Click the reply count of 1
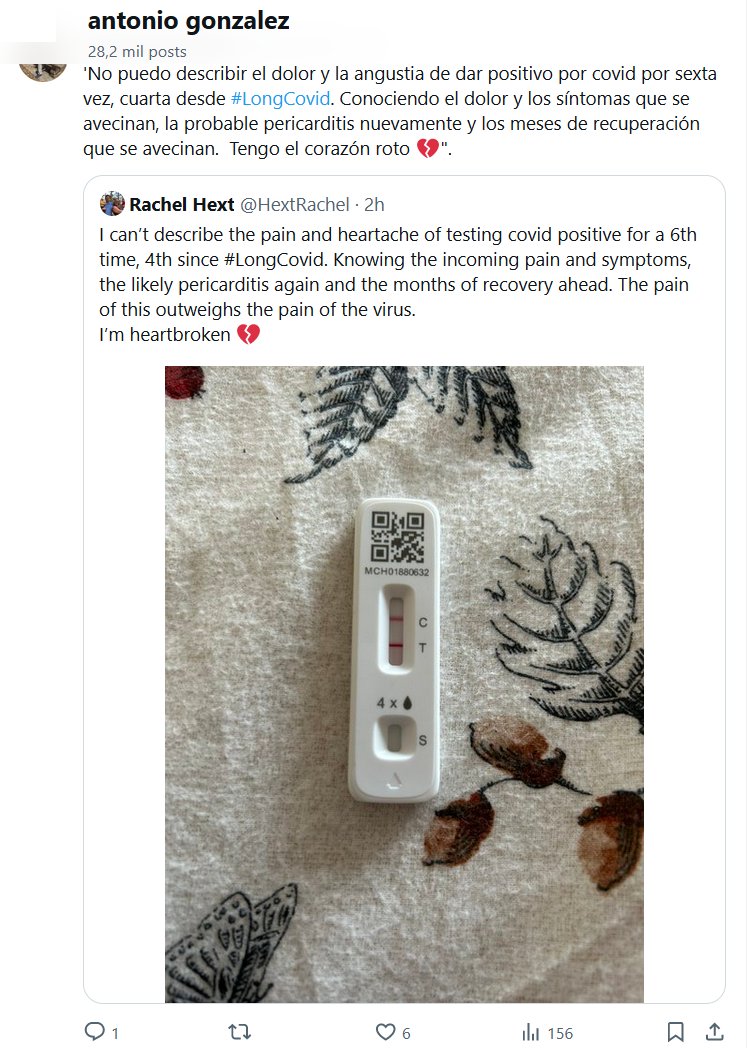This screenshot has height=1048, width=748. click(115, 1033)
